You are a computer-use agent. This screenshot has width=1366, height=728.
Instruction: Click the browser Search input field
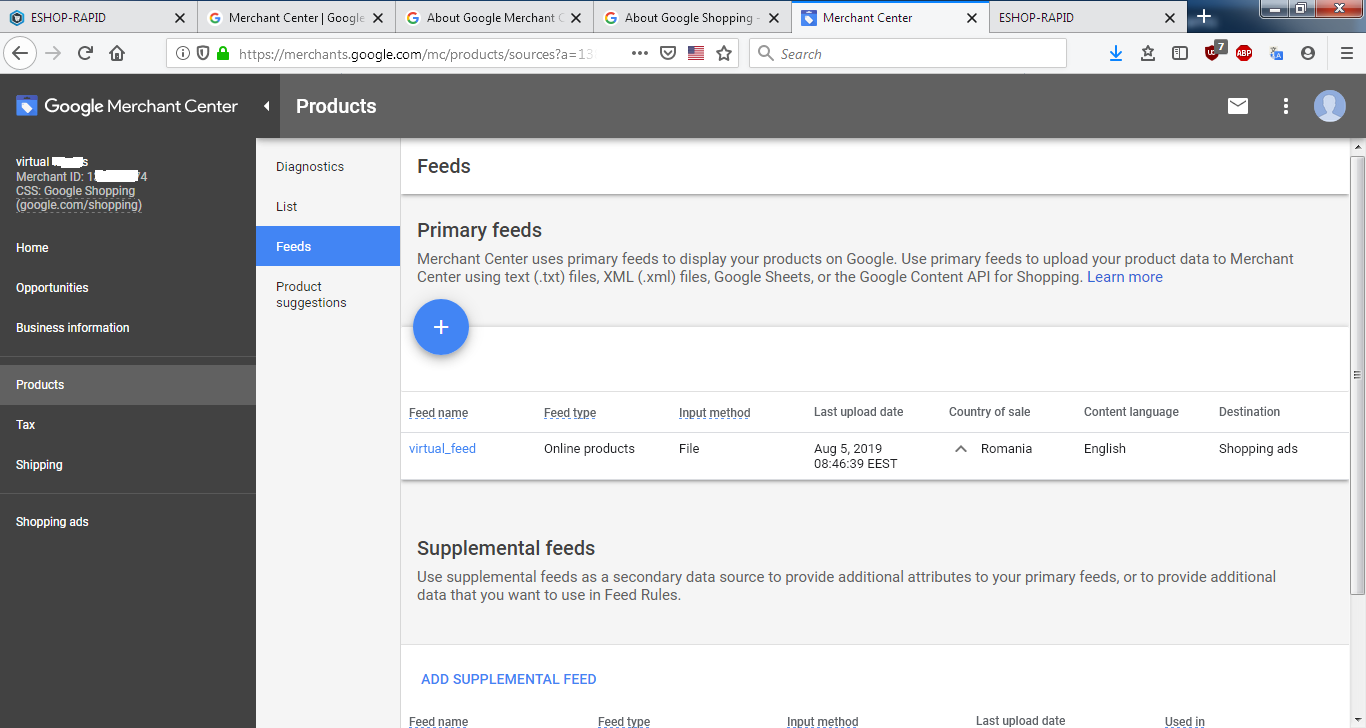tap(908, 53)
